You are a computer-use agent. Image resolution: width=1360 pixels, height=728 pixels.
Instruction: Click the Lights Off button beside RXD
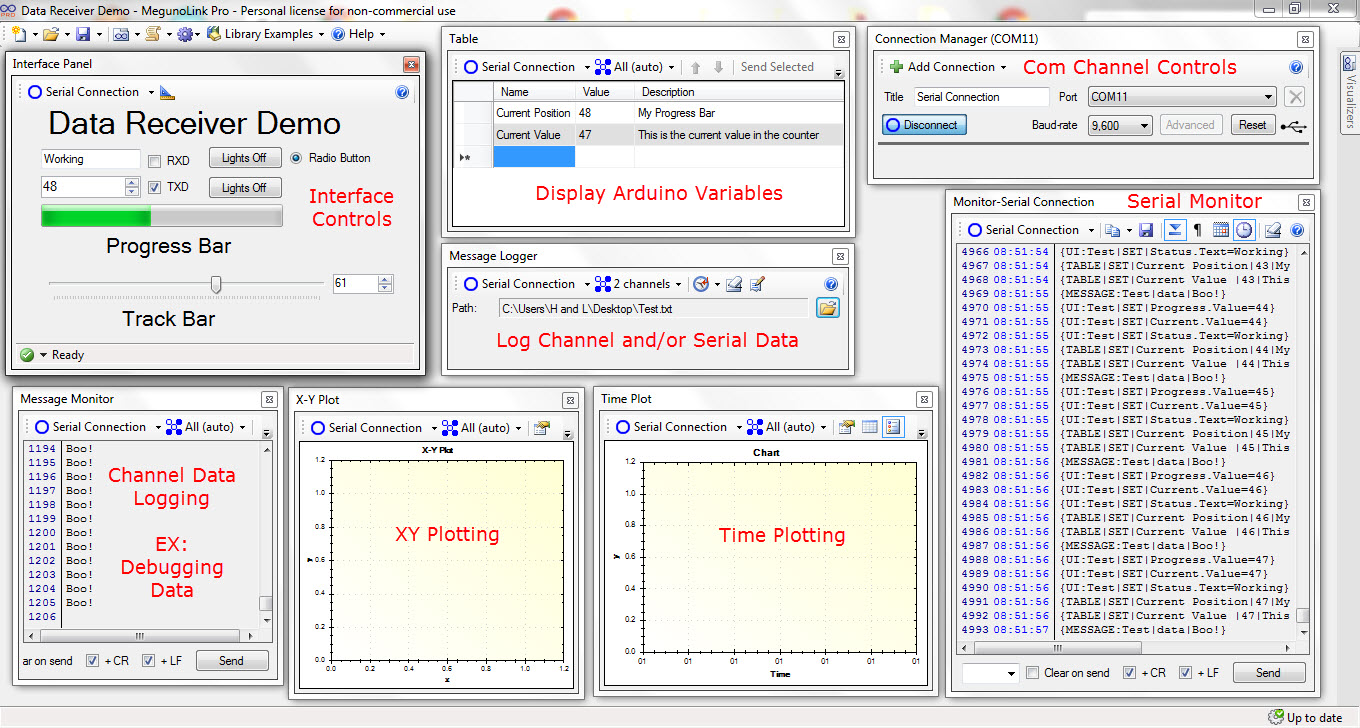[x=245, y=158]
